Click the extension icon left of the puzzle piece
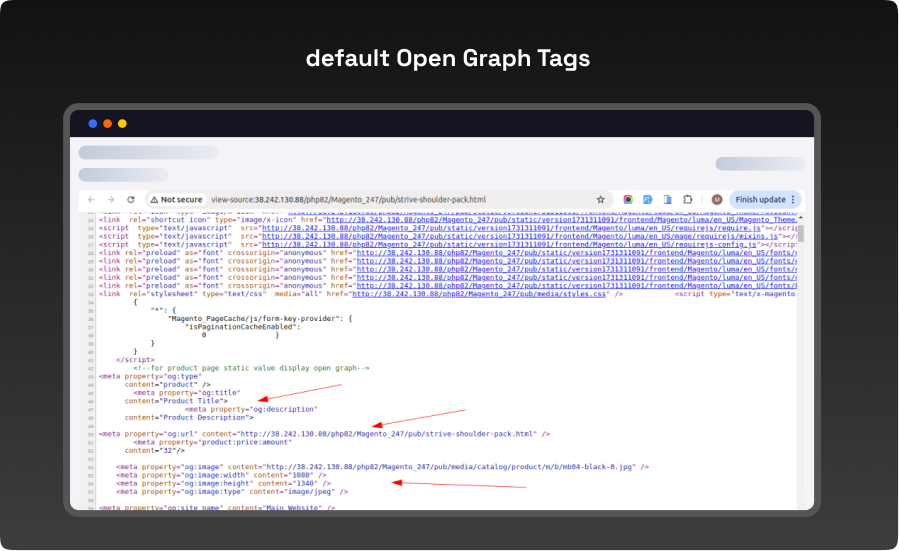Viewport: 899px width, 551px height. (x=668, y=200)
